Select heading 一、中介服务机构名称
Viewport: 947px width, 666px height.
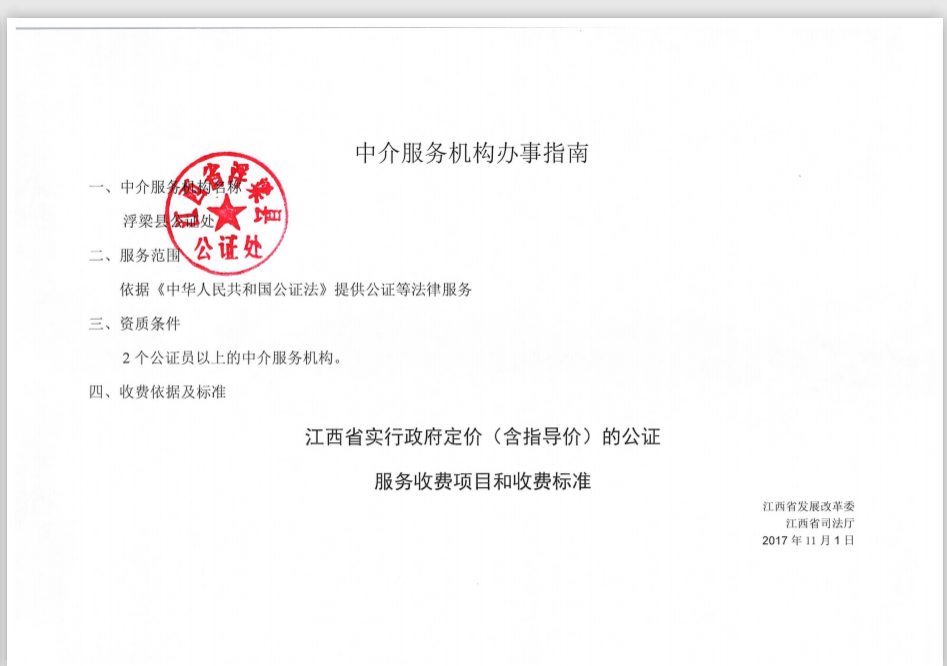pos(165,187)
